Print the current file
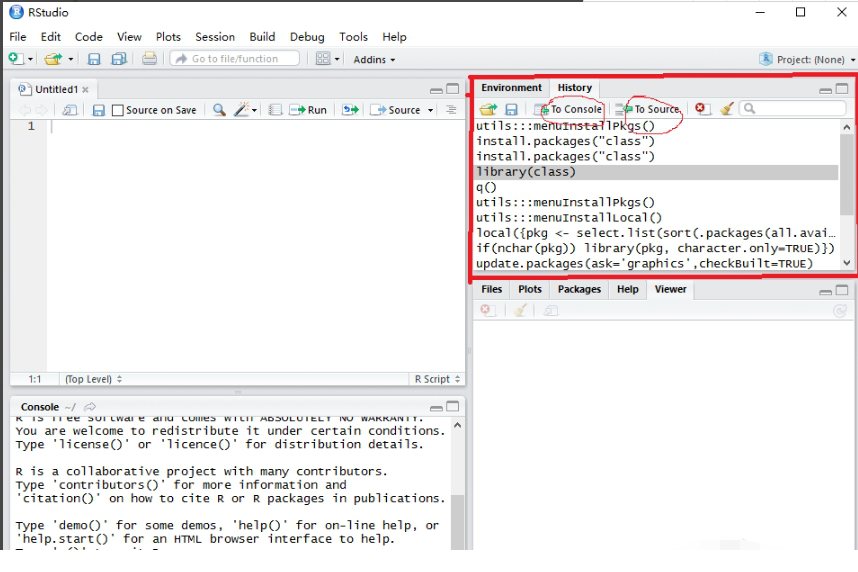Screen dimensions: 858x572 pyautogui.click(x=149, y=59)
